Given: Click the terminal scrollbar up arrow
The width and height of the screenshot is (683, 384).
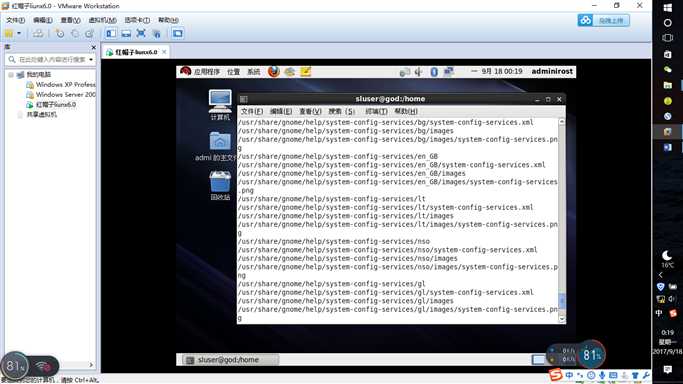Looking at the screenshot, I should click(x=562, y=122).
